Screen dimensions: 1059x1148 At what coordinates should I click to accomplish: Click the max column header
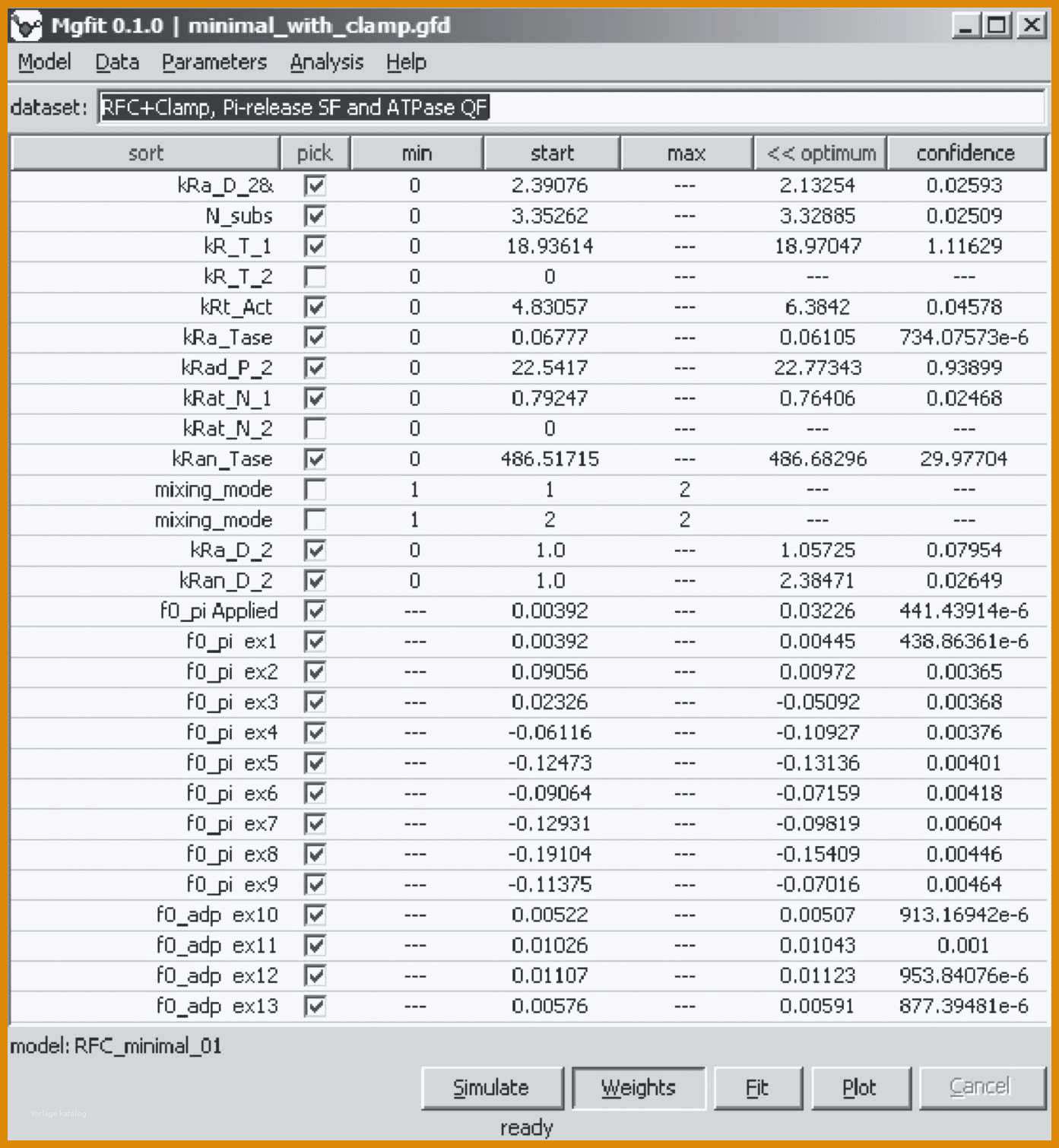click(x=686, y=154)
